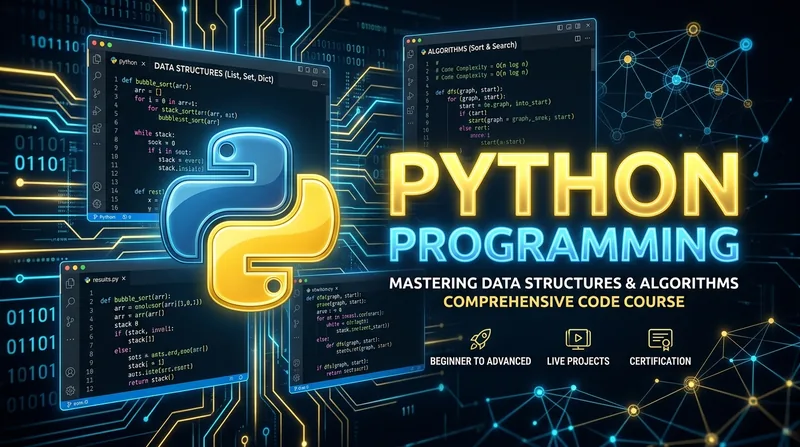
Task: Click DATA STRUCTURES (List, Set, Dict) title
Action: 214,72
